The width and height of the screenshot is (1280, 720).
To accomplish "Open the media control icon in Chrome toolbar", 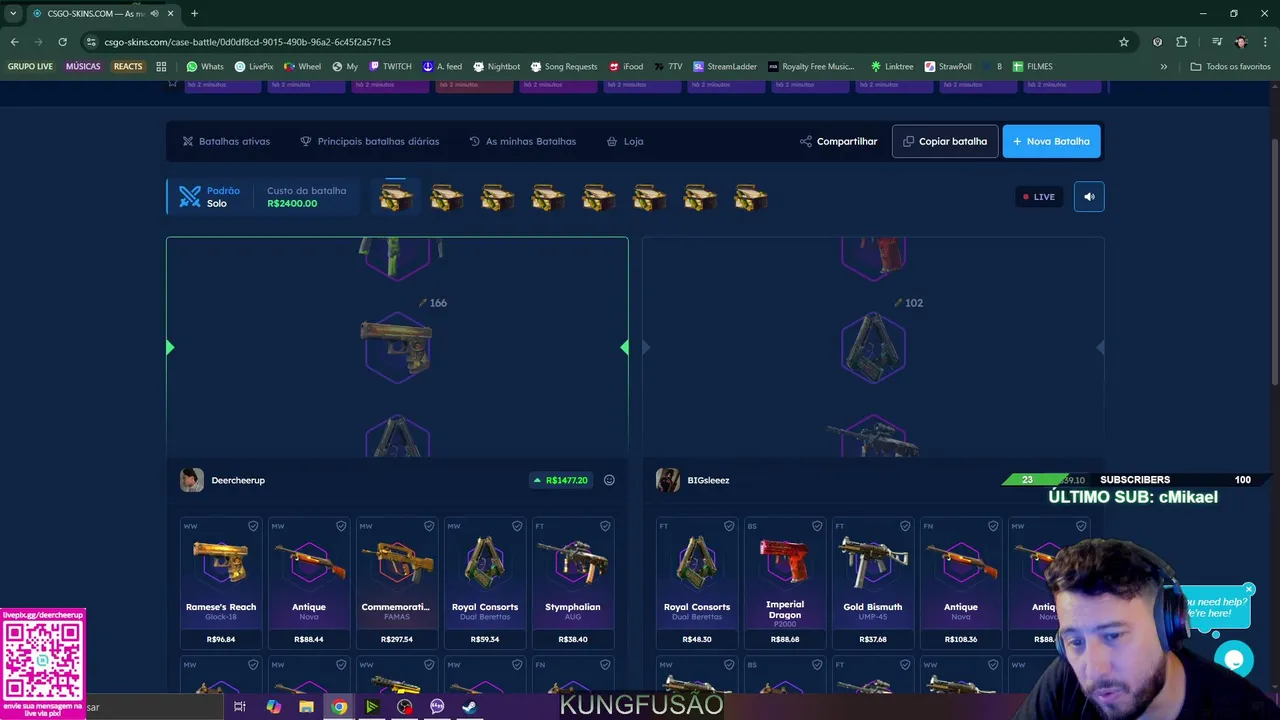I will pyautogui.click(x=1216, y=42).
